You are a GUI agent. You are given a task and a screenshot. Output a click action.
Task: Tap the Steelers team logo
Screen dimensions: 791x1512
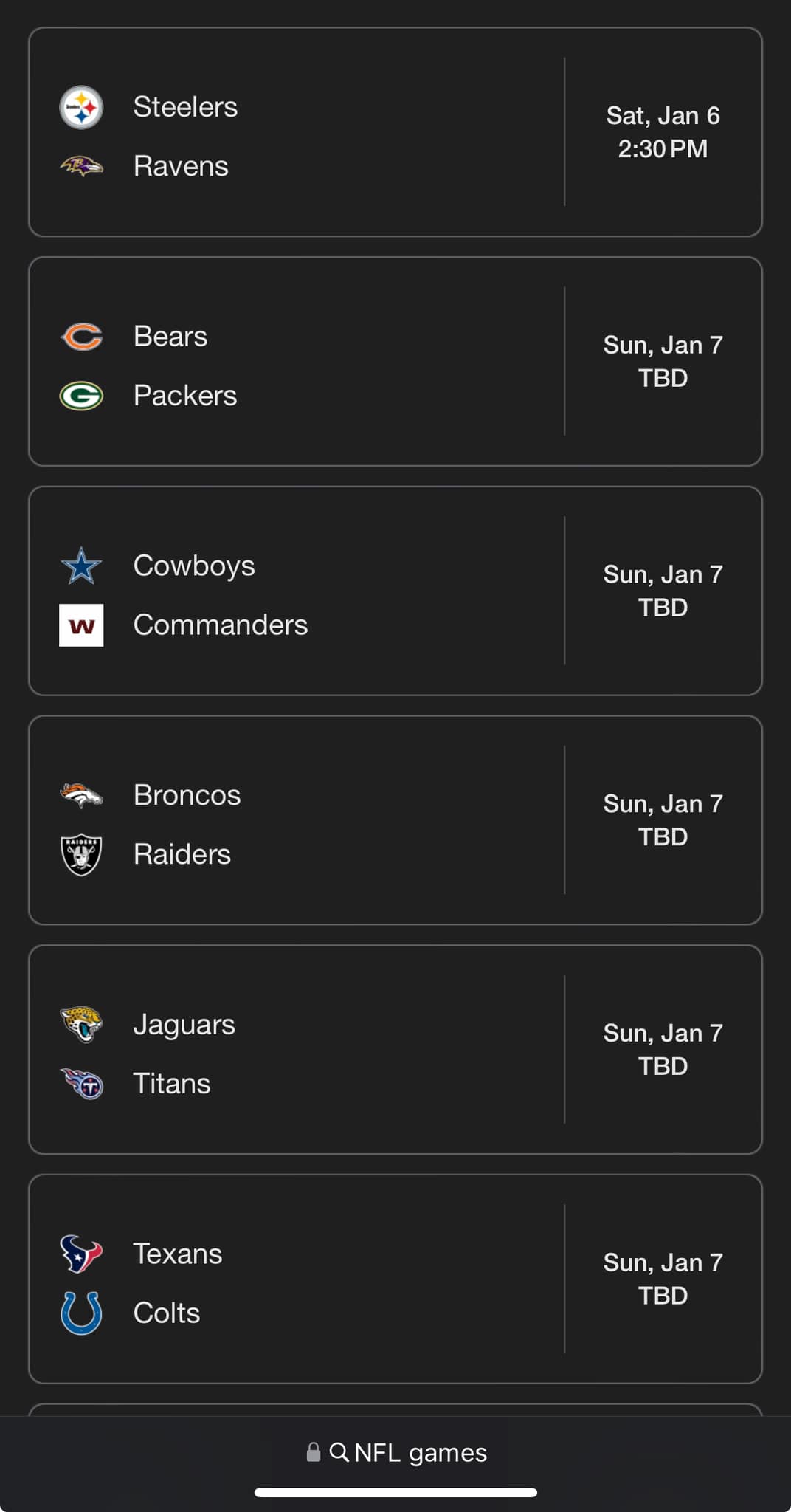pyautogui.click(x=81, y=108)
